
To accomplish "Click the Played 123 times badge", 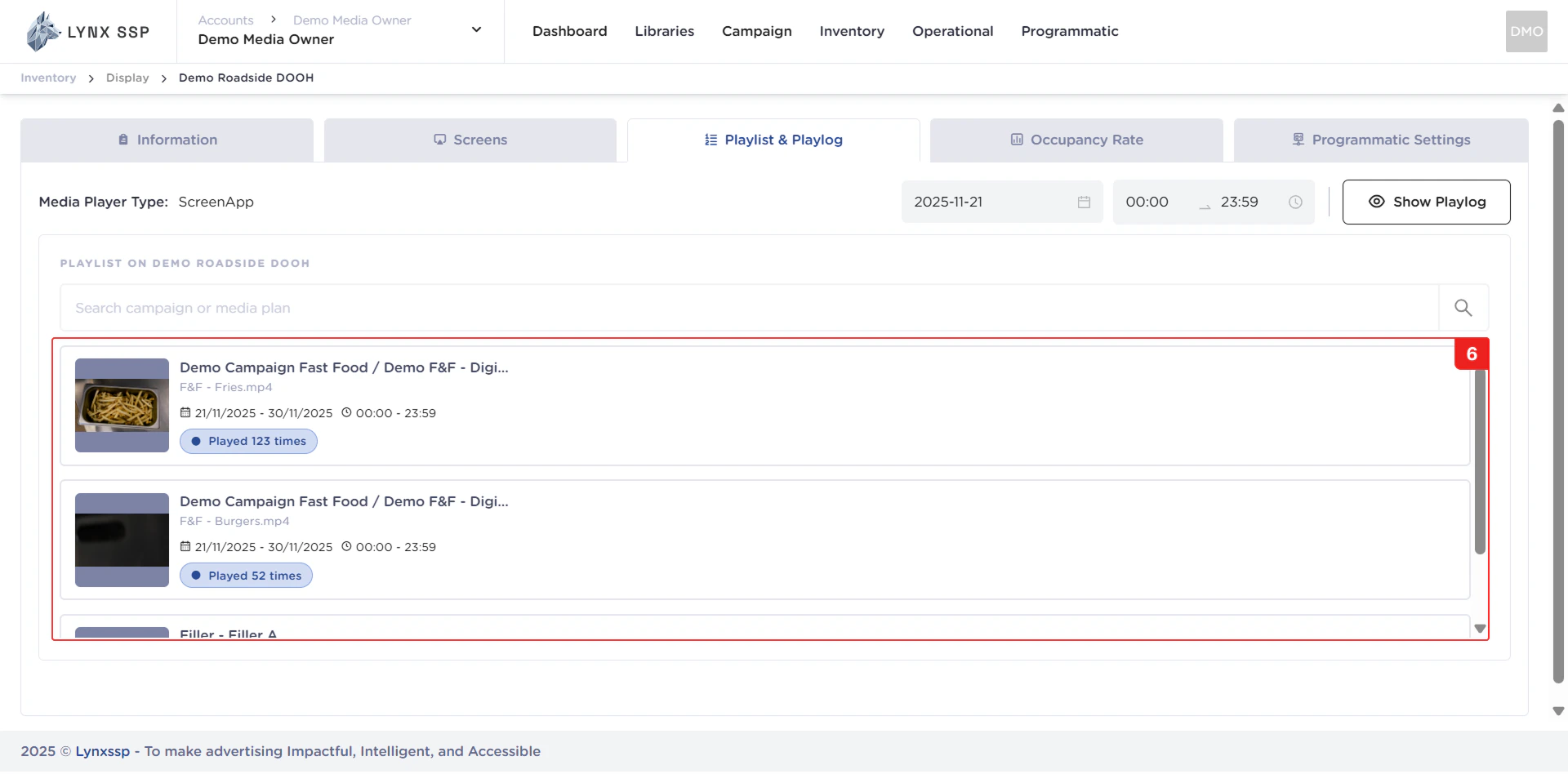I will tap(248, 442).
